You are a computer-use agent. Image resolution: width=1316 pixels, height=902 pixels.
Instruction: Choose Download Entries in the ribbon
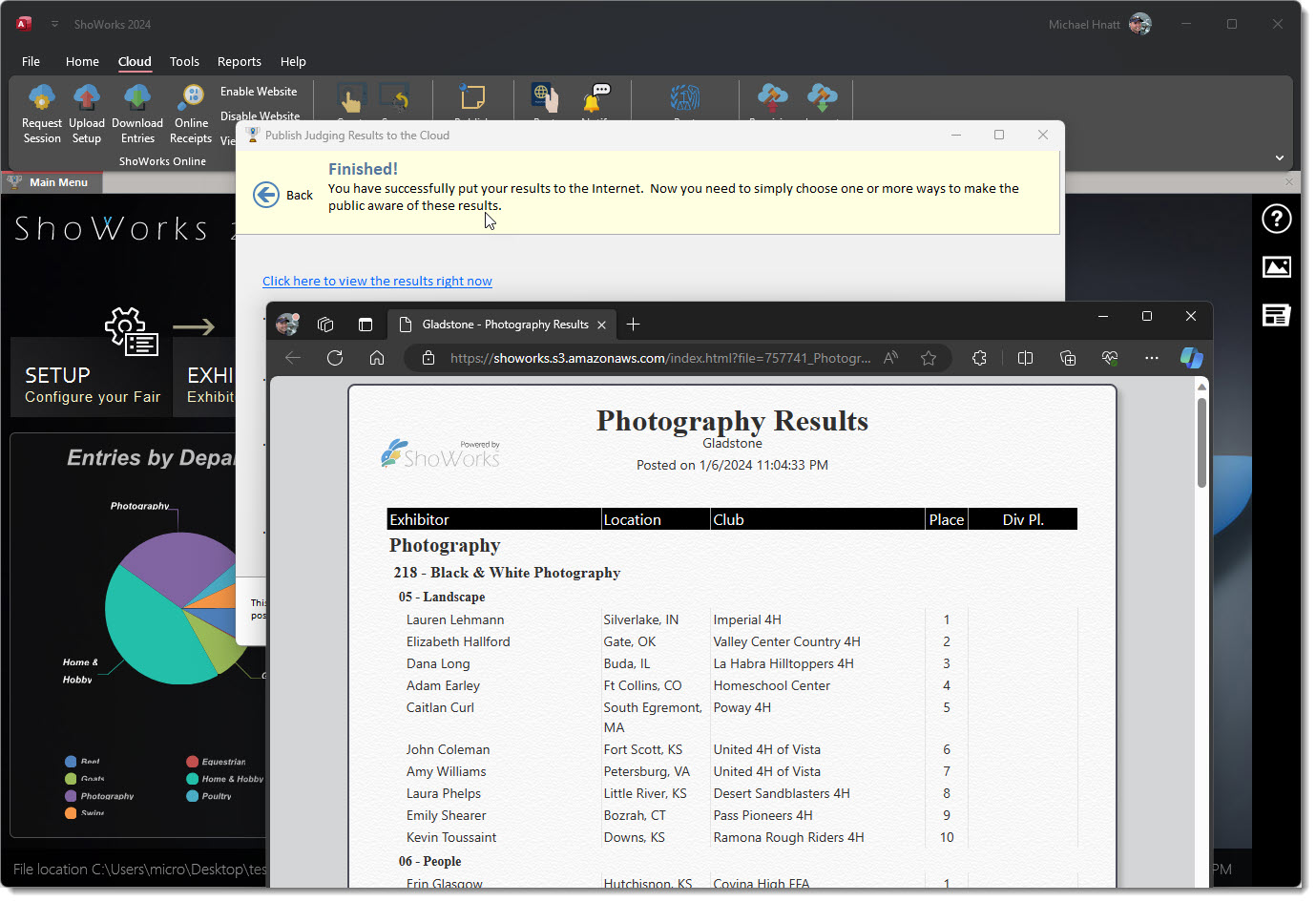click(x=137, y=114)
